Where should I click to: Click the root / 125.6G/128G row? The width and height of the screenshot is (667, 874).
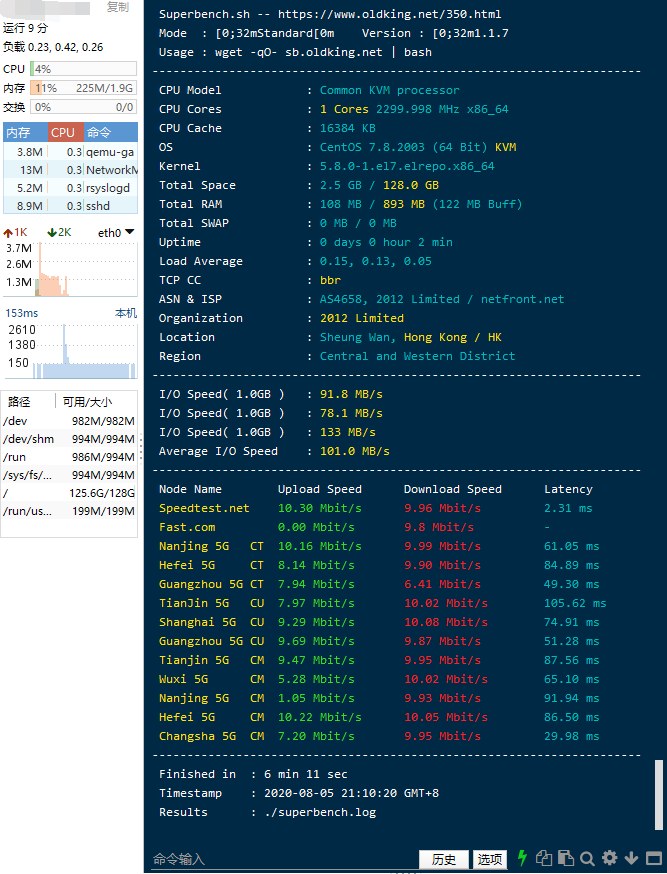click(x=69, y=493)
